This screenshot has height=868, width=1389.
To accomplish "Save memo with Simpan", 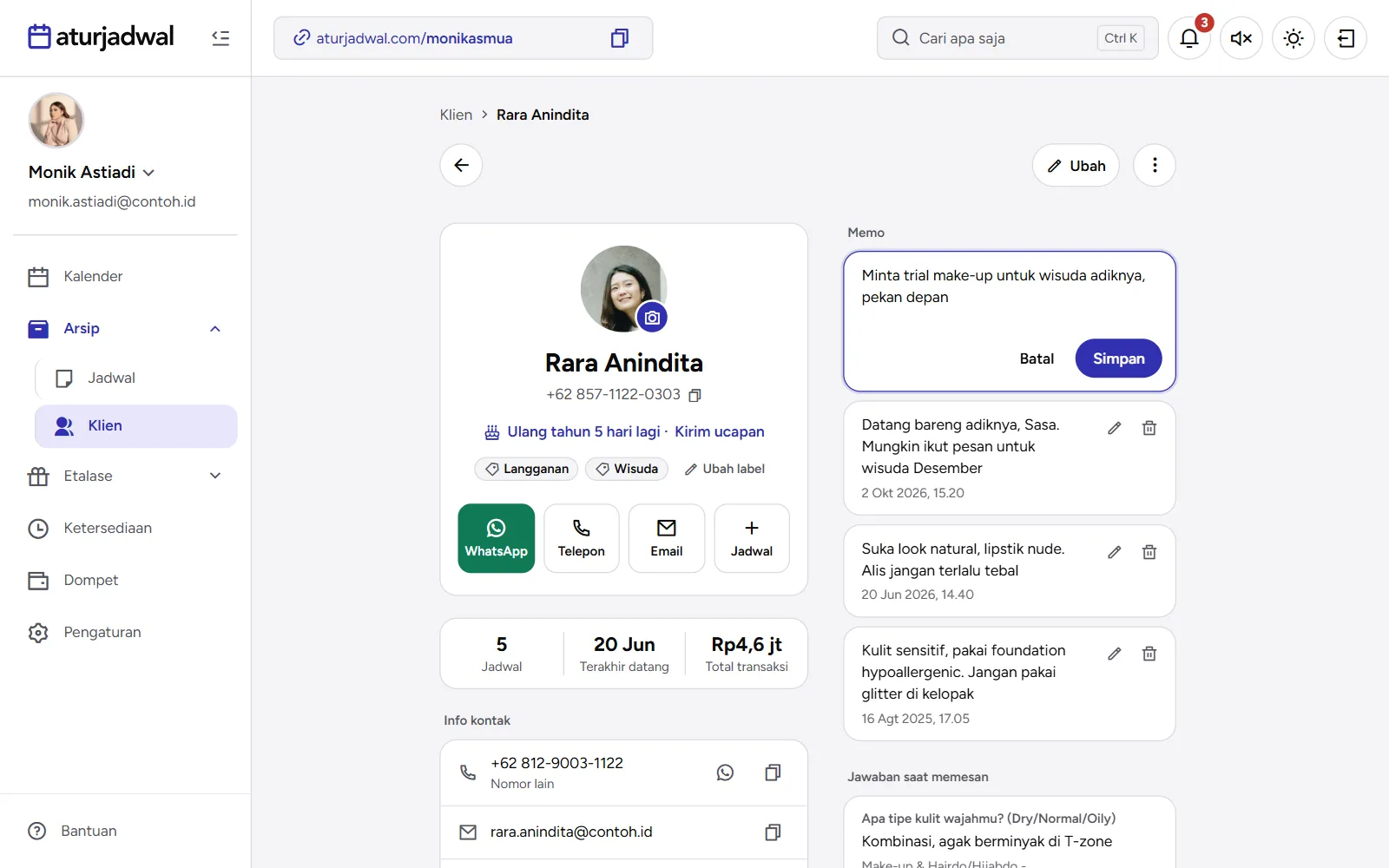I will [1118, 358].
